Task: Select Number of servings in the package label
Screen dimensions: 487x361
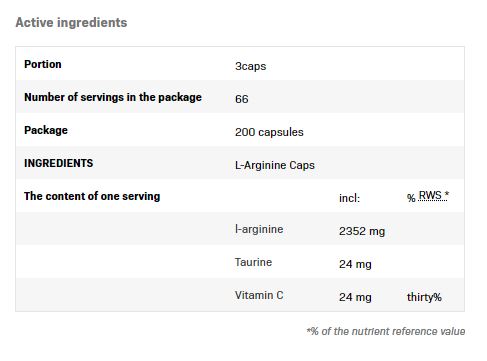Action: pos(113,97)
